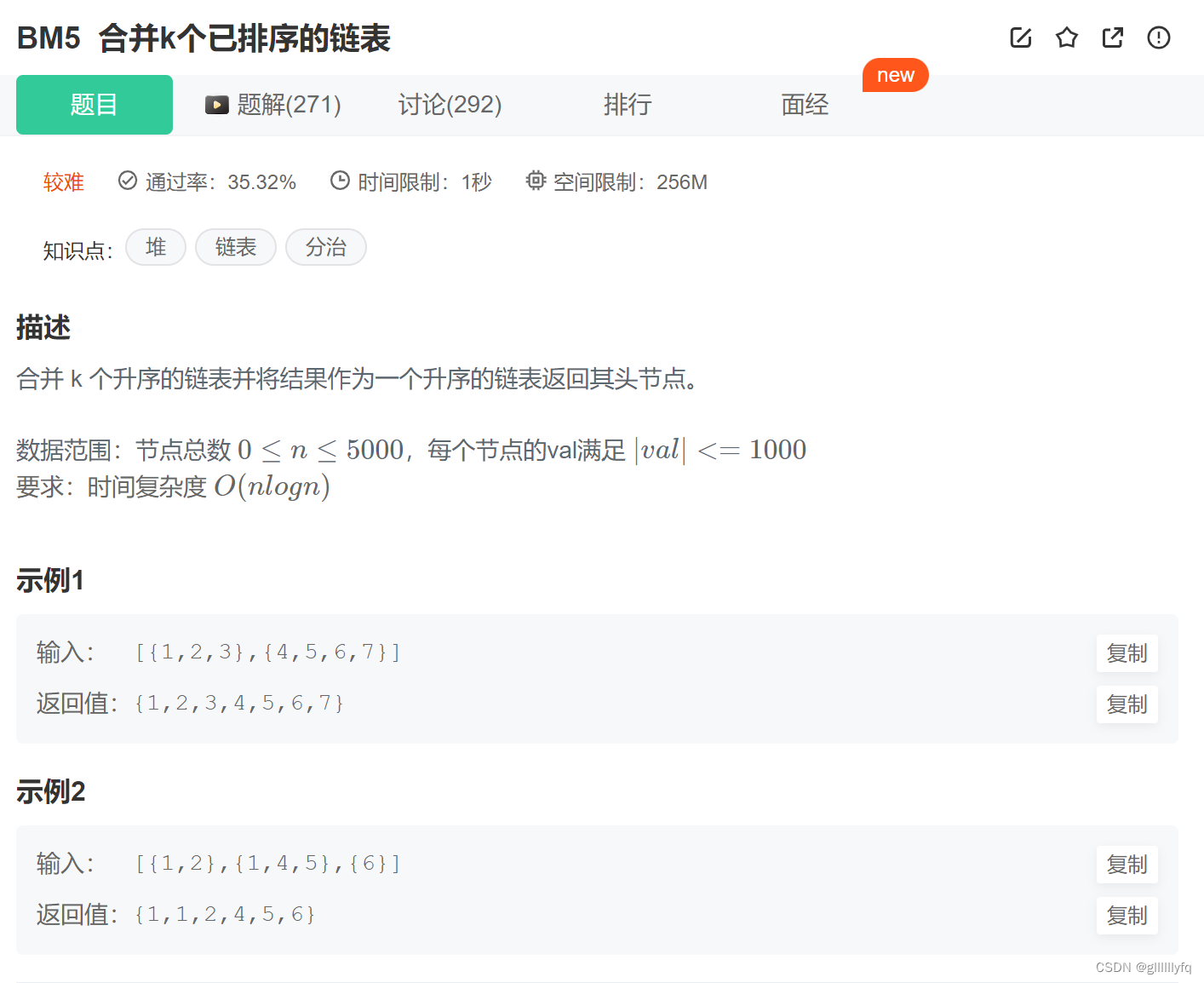Click example 1 output text {1,2,3,4,5,6,7}
Viewport: 1204px width, 983px height.
[x=239, y=704]
